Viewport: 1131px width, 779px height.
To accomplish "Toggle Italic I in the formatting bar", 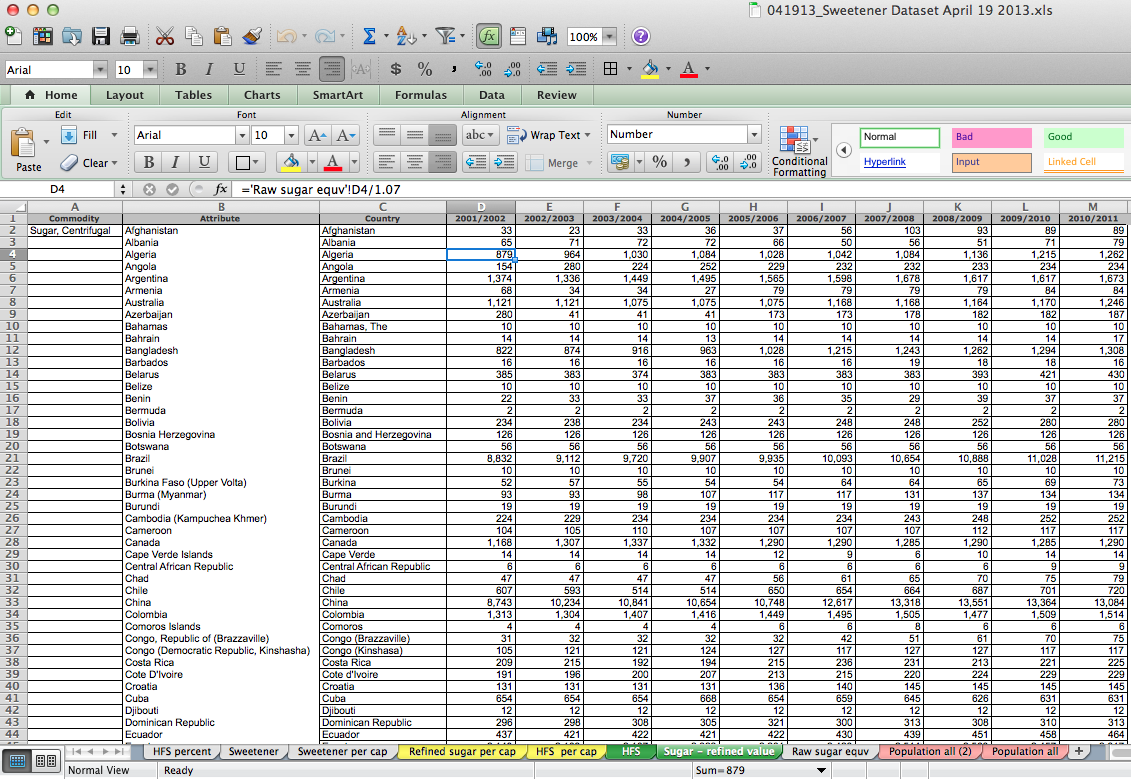I will pos(209,69).
